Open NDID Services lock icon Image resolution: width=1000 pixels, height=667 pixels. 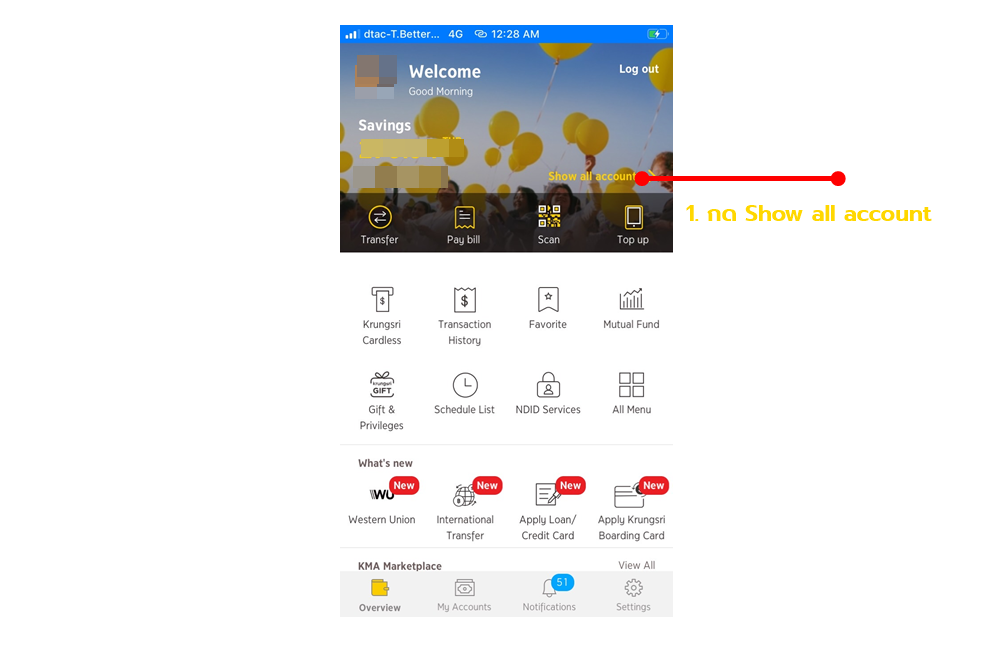click(548, 385)
